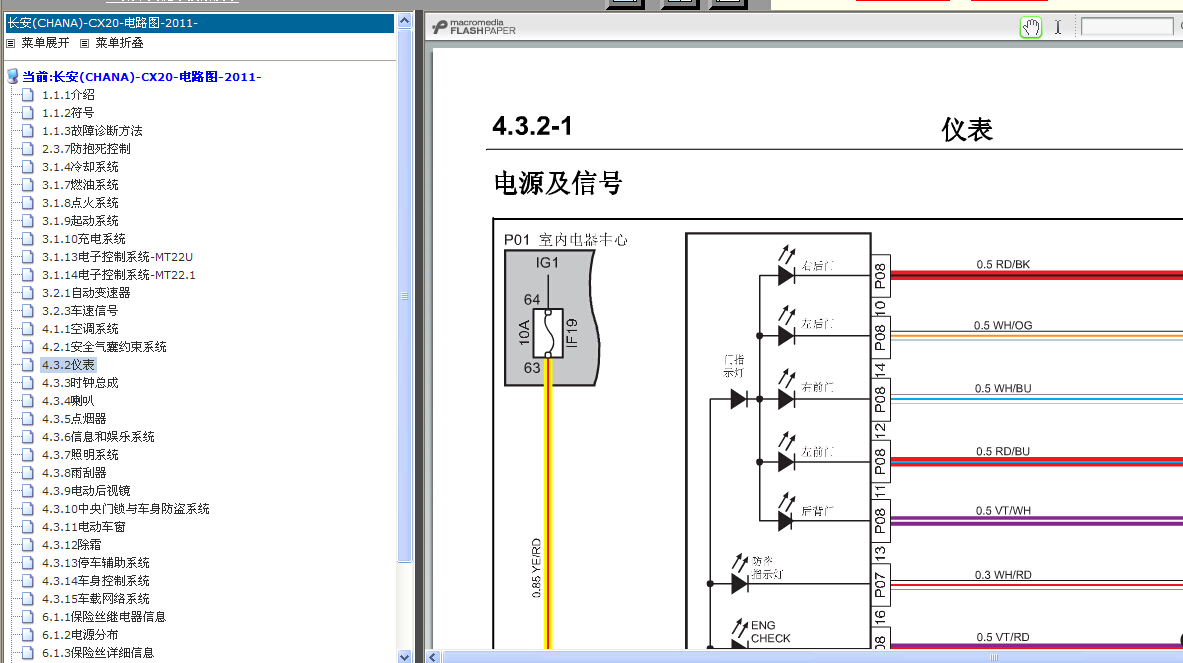Click page icon beside 4.3.2仪表
1183x663 pixels.
tap(28, 365)
